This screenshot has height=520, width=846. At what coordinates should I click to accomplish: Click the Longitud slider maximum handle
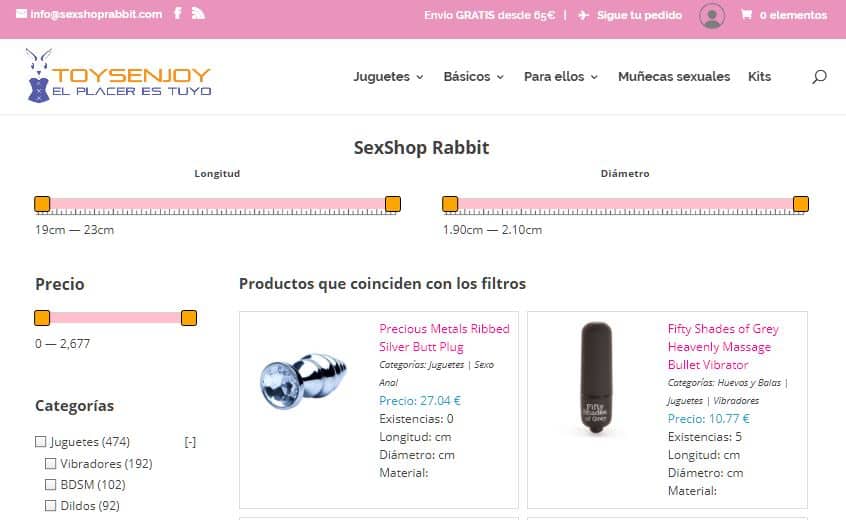393,204
